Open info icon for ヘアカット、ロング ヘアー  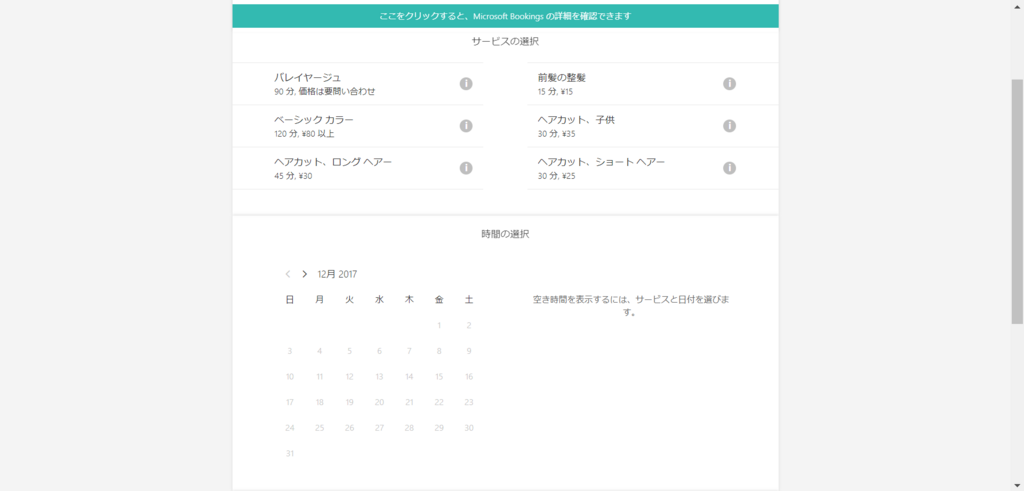(x=466, y=168)
